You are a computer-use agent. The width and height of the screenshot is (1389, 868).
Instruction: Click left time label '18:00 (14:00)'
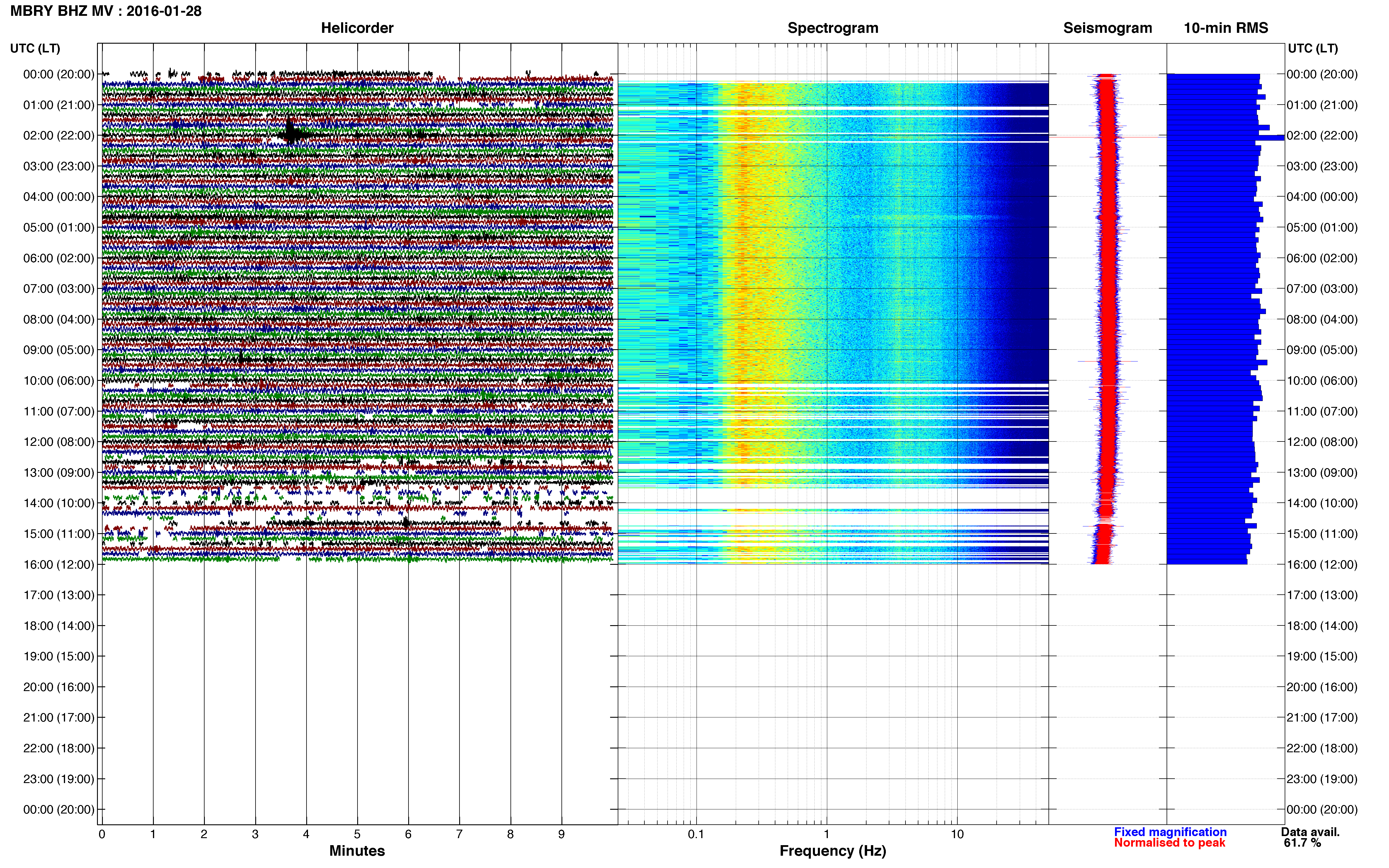(x=59, y=626)
